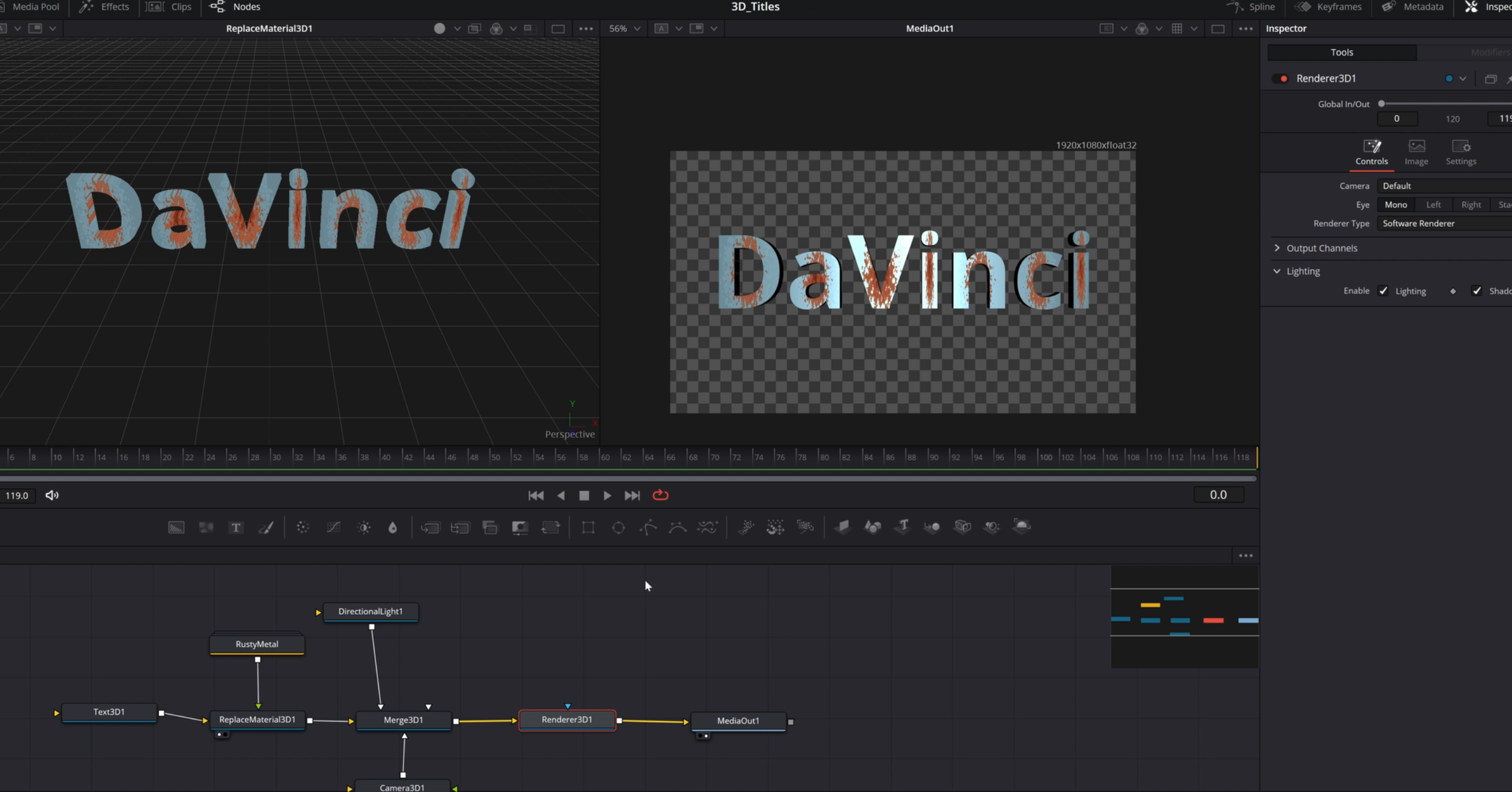Select the Paint brush tool
Viewport: 1512px width, 792px height.
pyautogui.click(x=266, y=527)
